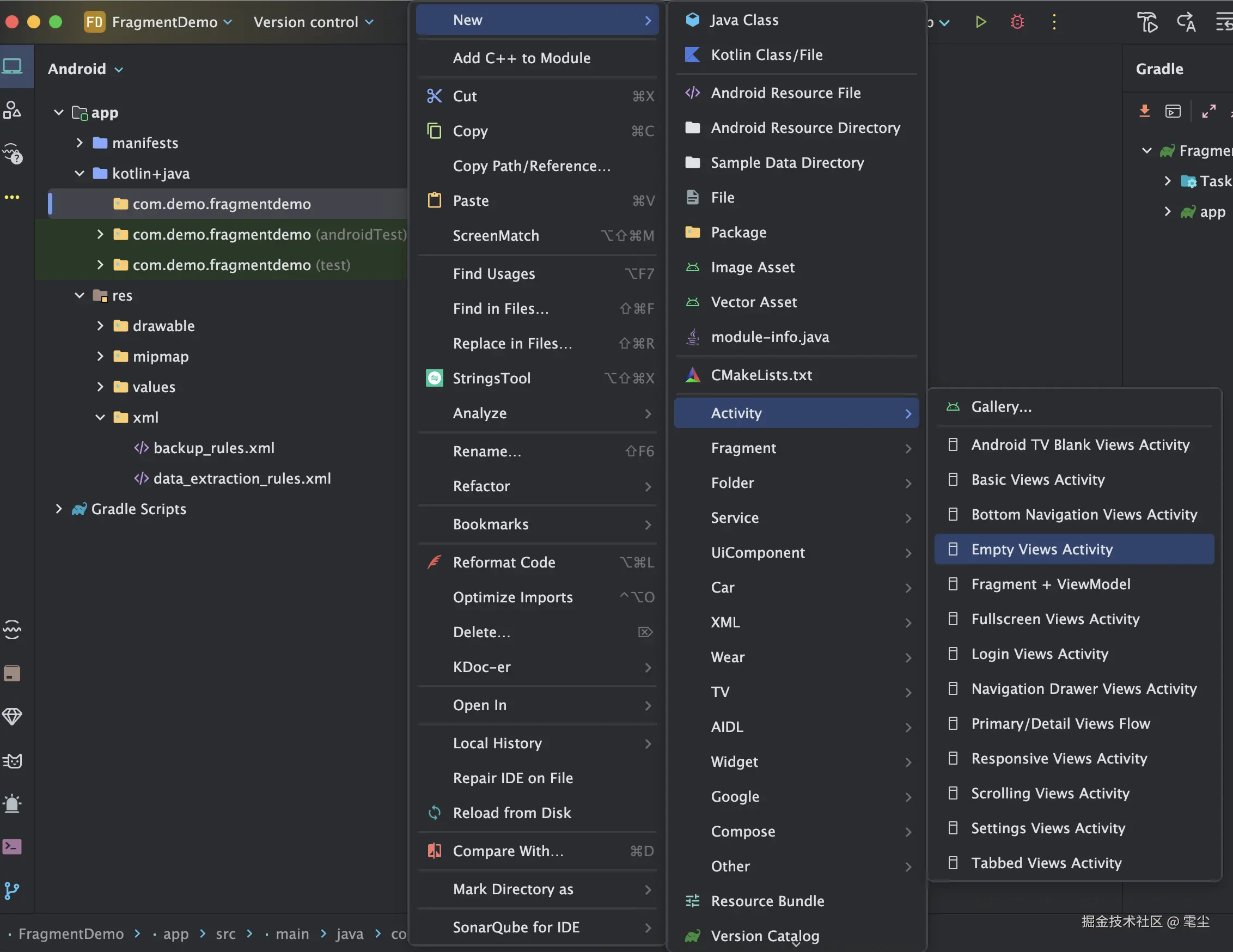Expand the drawable folder
This screenshot has width=1233, height=952.
(100, 326)
